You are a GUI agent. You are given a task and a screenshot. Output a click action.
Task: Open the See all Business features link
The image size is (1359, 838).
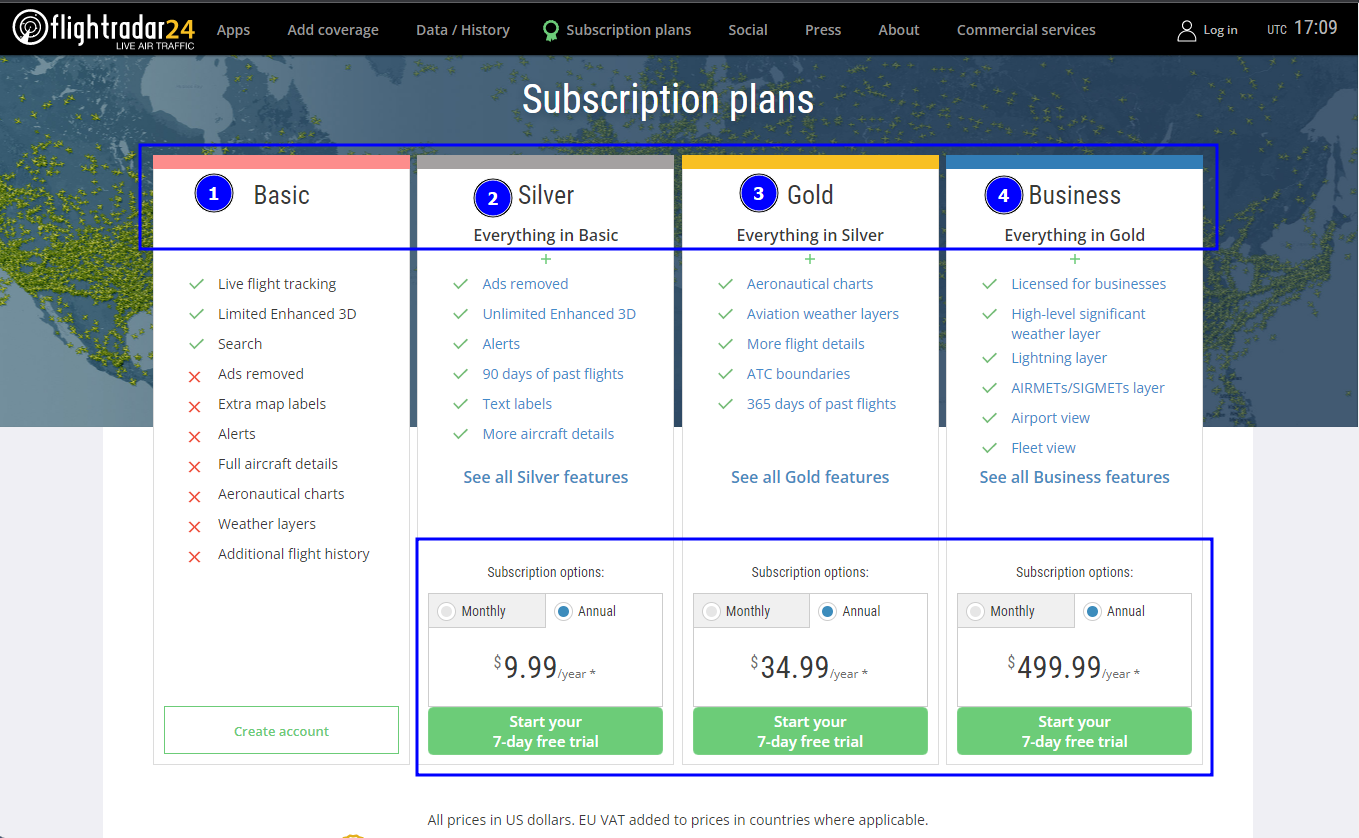[x=1074, y=477]
